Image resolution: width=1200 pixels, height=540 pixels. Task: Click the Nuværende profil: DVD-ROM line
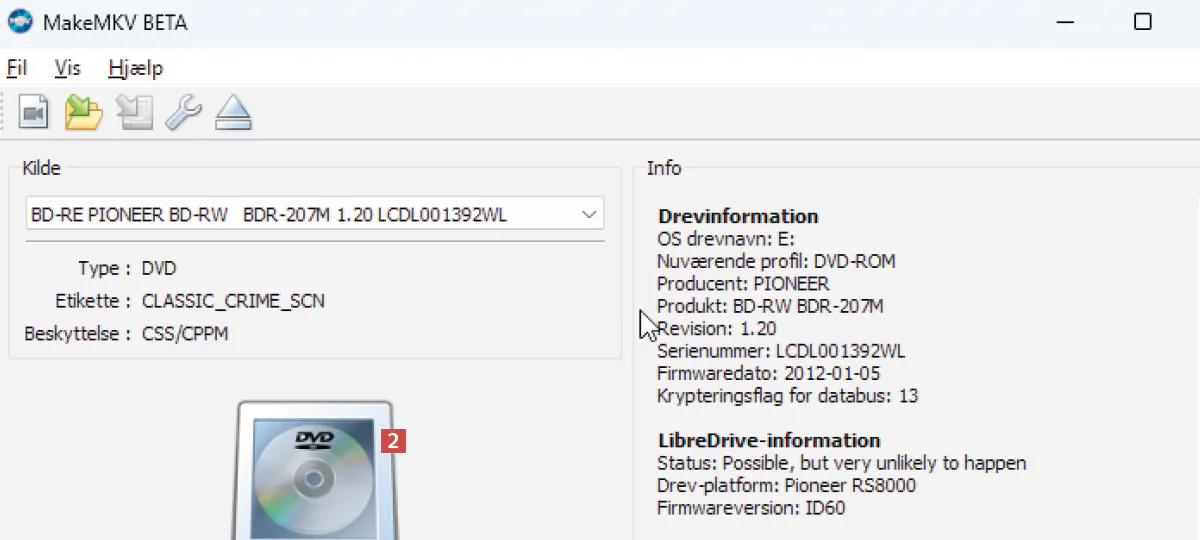[776, 261]
